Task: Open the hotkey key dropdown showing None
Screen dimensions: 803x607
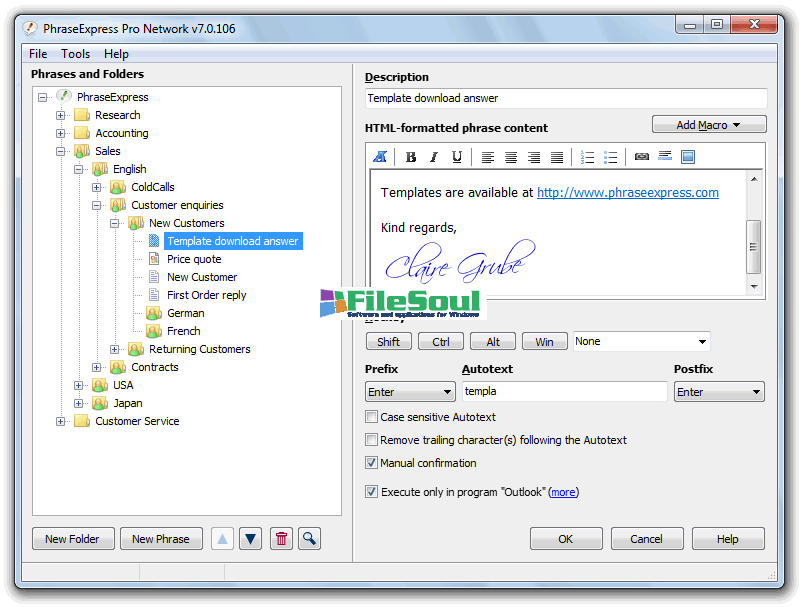Action: [x=641, y=341]
